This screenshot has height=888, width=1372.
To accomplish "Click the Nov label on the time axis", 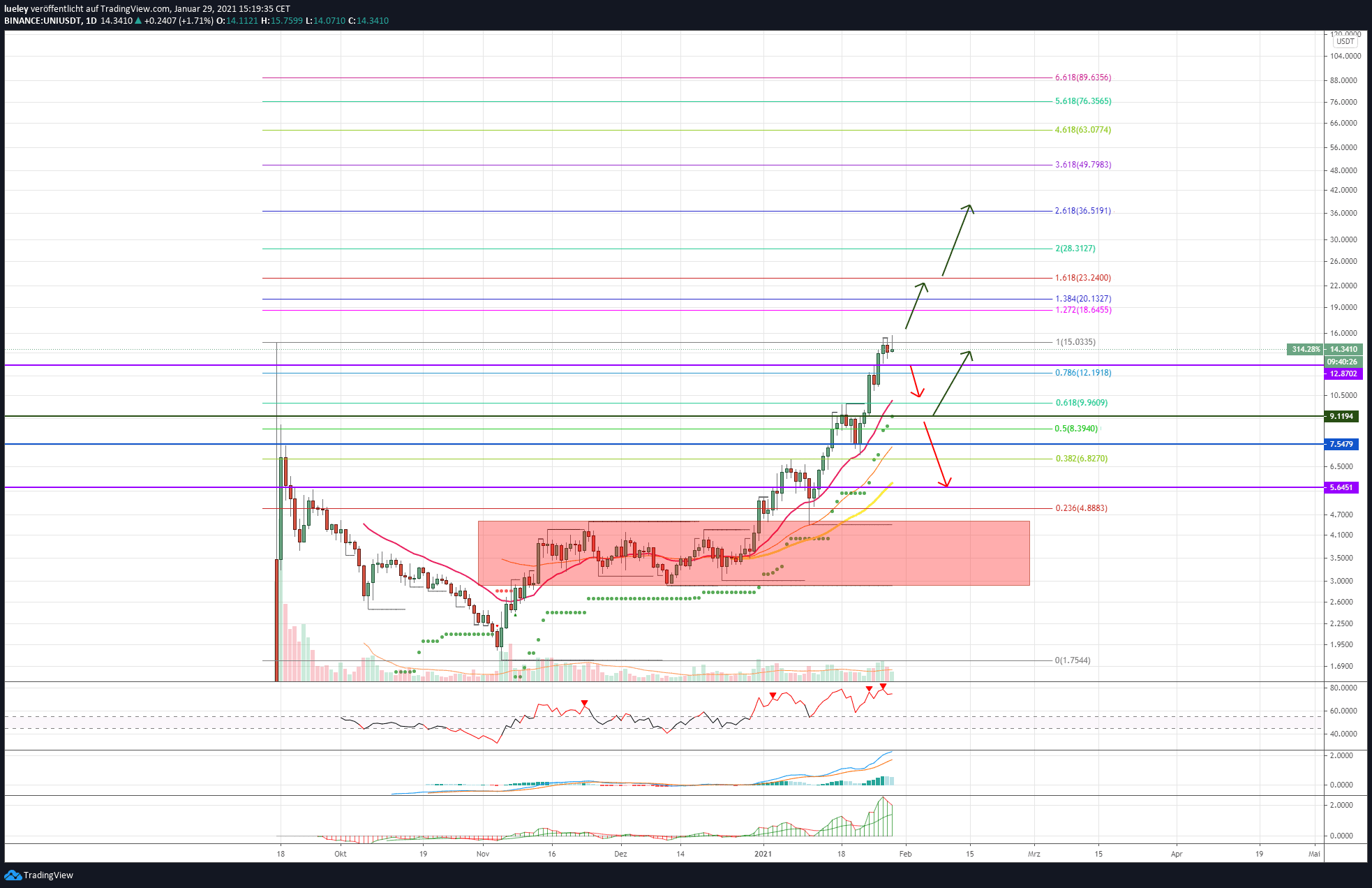I will (483, 853).
